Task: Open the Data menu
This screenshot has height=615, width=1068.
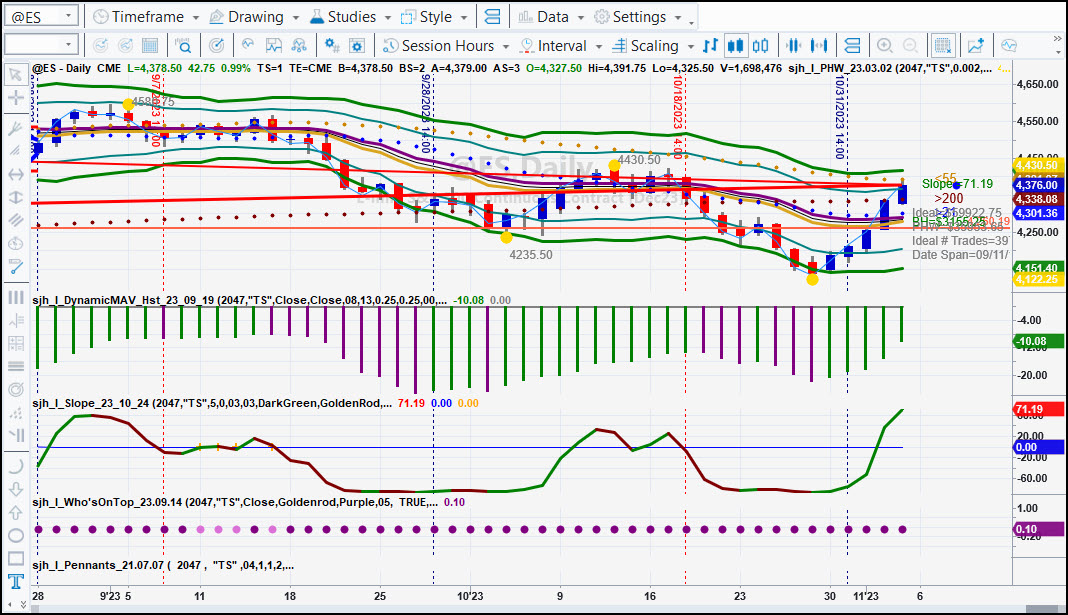Action: (x=551, y=17)
